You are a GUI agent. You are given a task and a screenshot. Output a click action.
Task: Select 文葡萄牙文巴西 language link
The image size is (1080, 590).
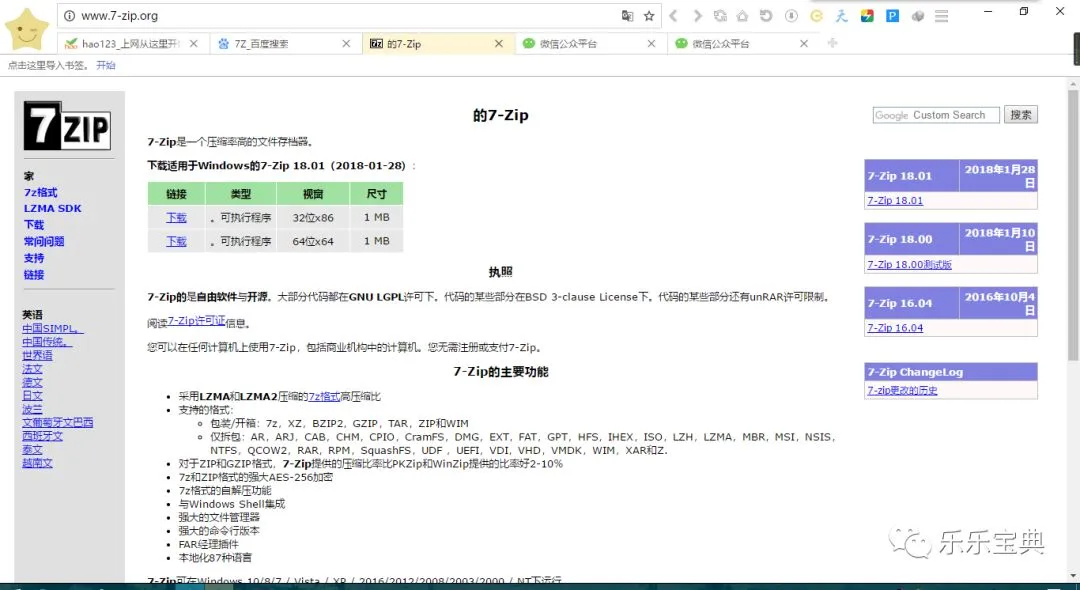58,423
